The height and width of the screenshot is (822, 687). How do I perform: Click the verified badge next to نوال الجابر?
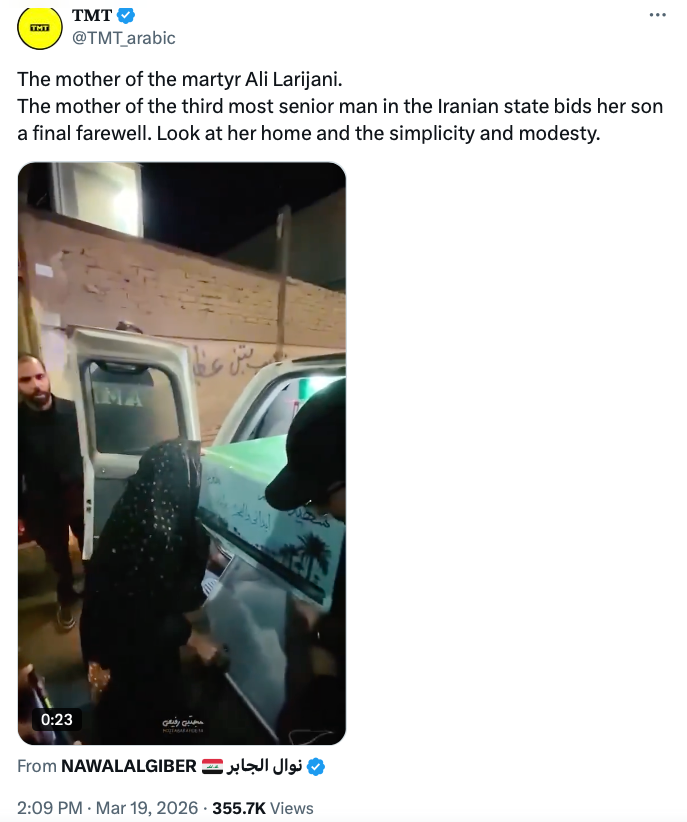coord(316,766)
